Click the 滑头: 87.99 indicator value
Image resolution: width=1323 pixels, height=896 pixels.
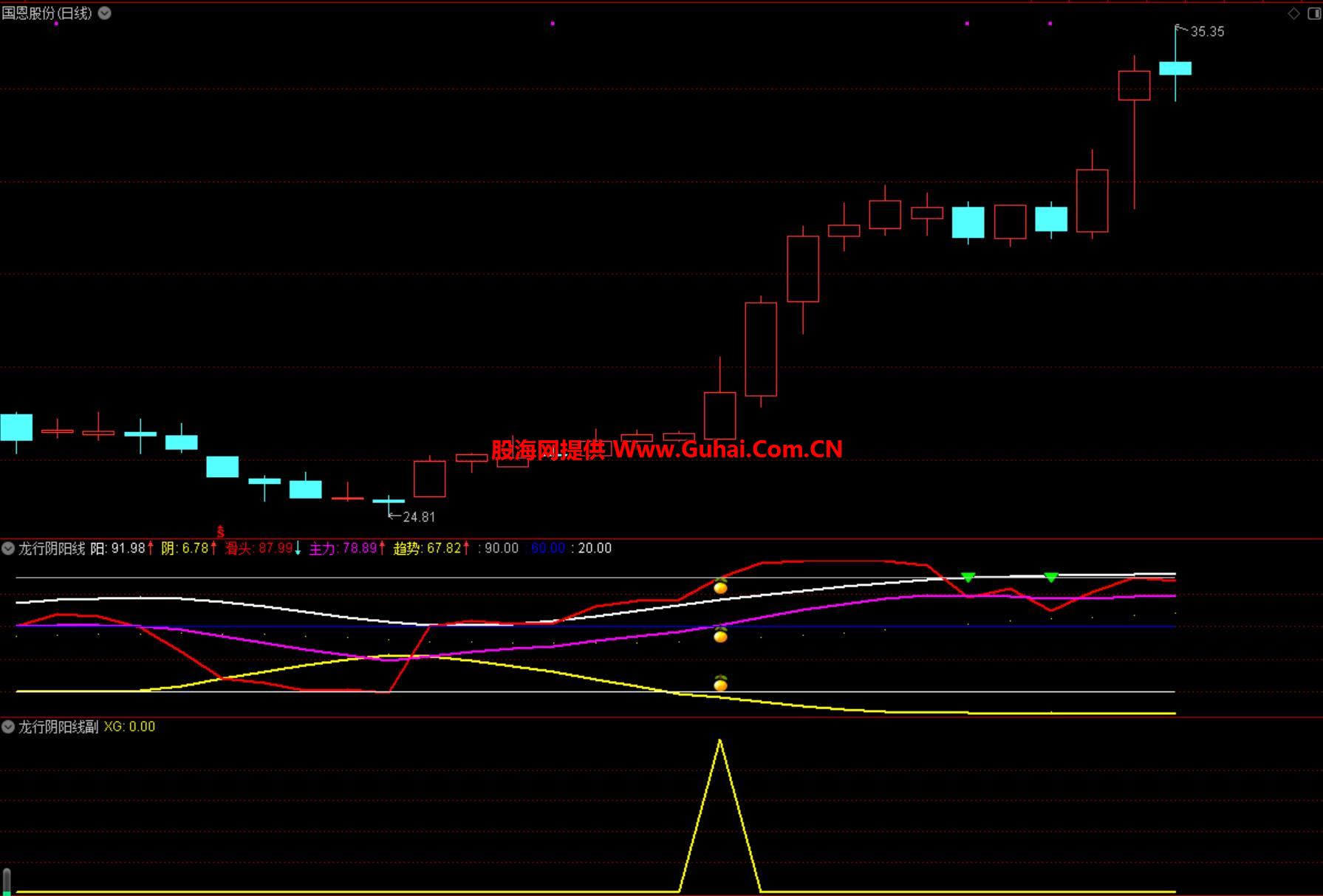(259, 548)
